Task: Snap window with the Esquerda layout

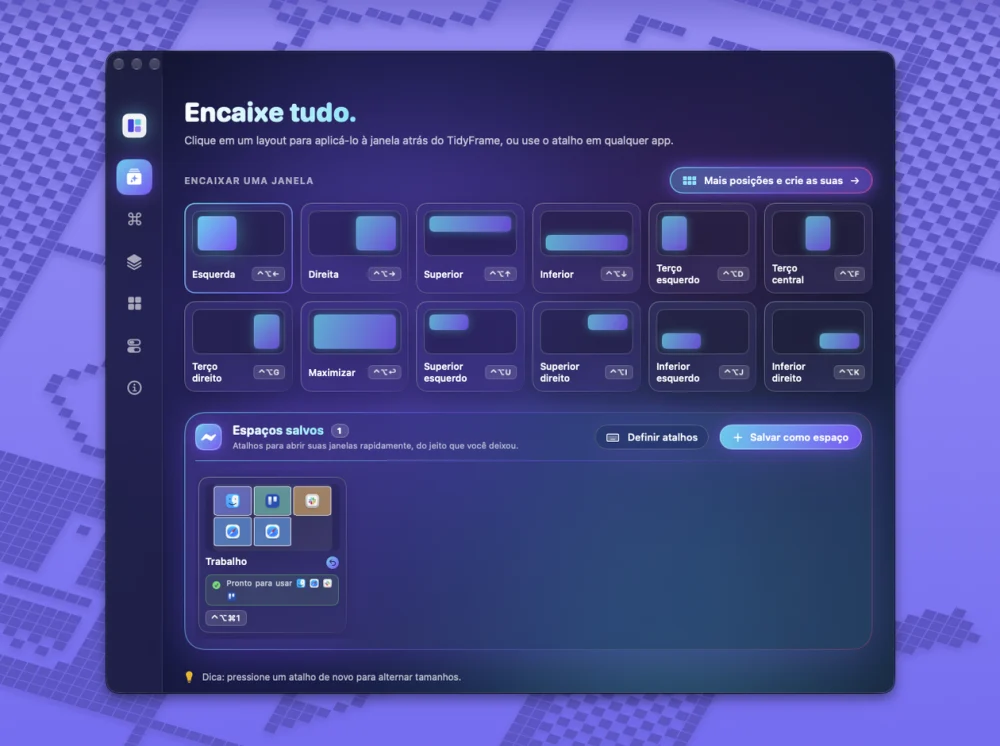Action: (x=239, y=248)
